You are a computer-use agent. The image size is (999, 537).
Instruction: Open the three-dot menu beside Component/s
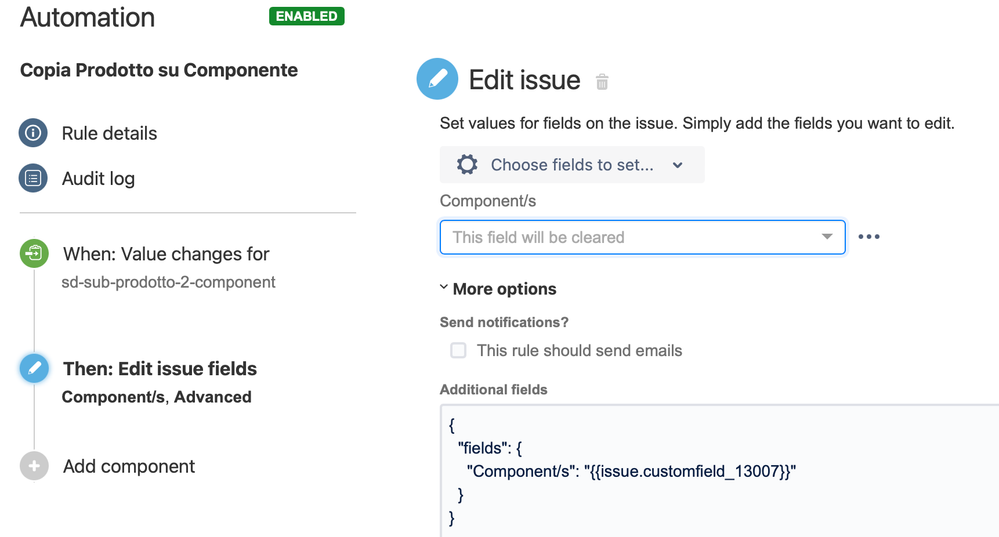click(869, 237)
